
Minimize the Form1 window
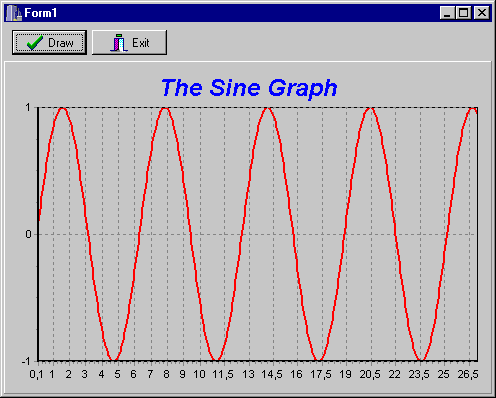(x=447, y=13)
